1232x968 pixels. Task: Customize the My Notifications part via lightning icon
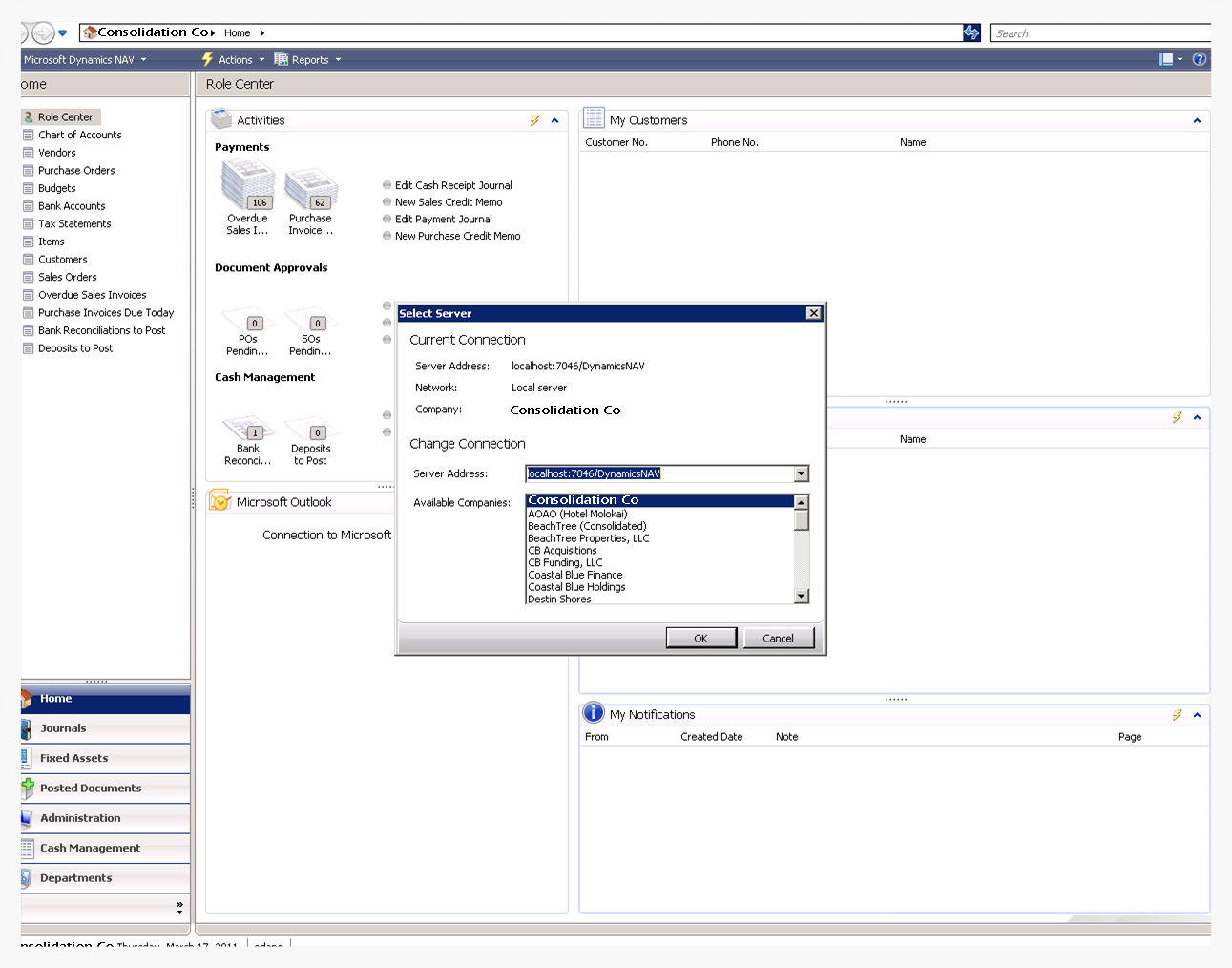[1178, 715]
